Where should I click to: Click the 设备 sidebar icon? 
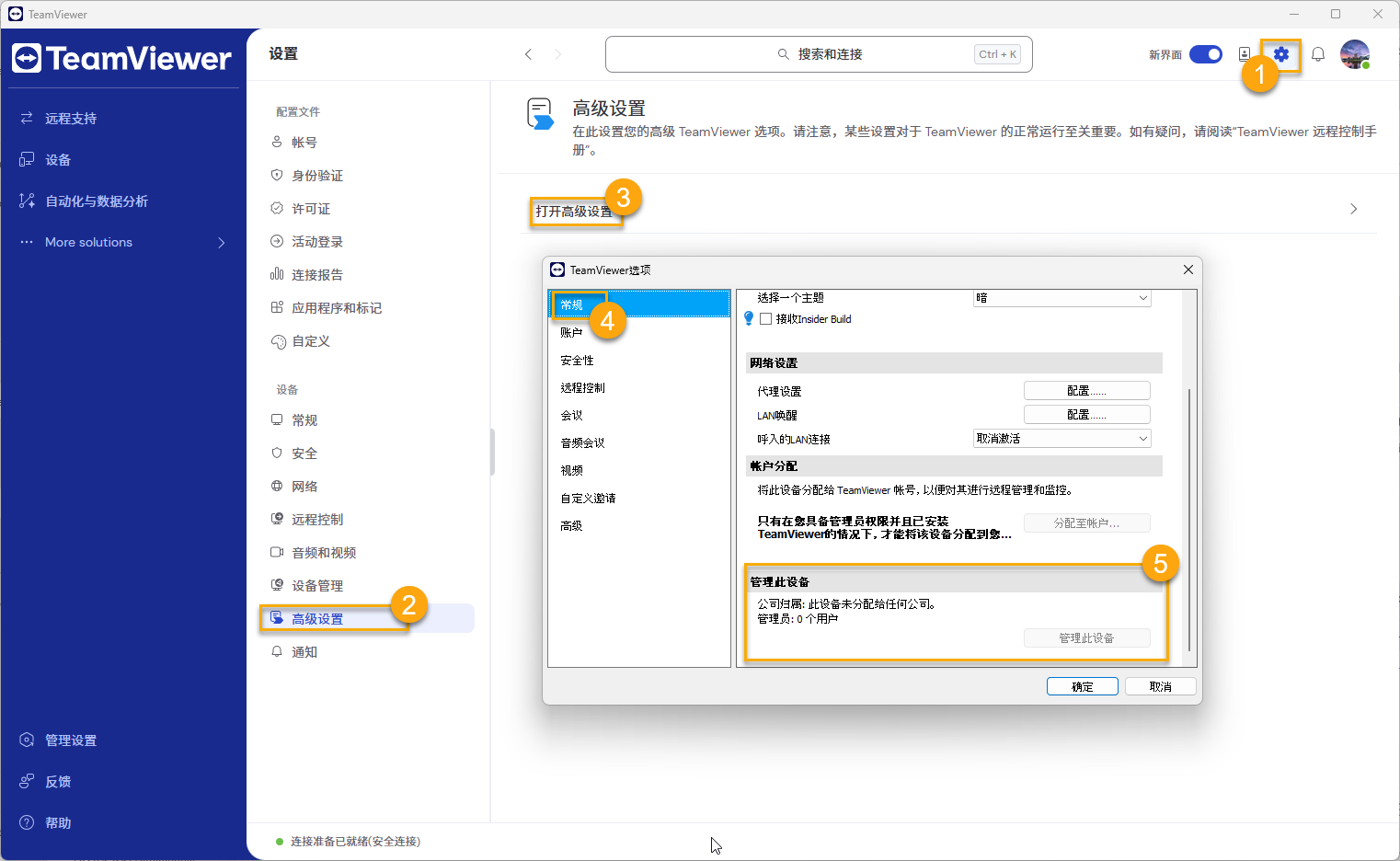[27, 159]
